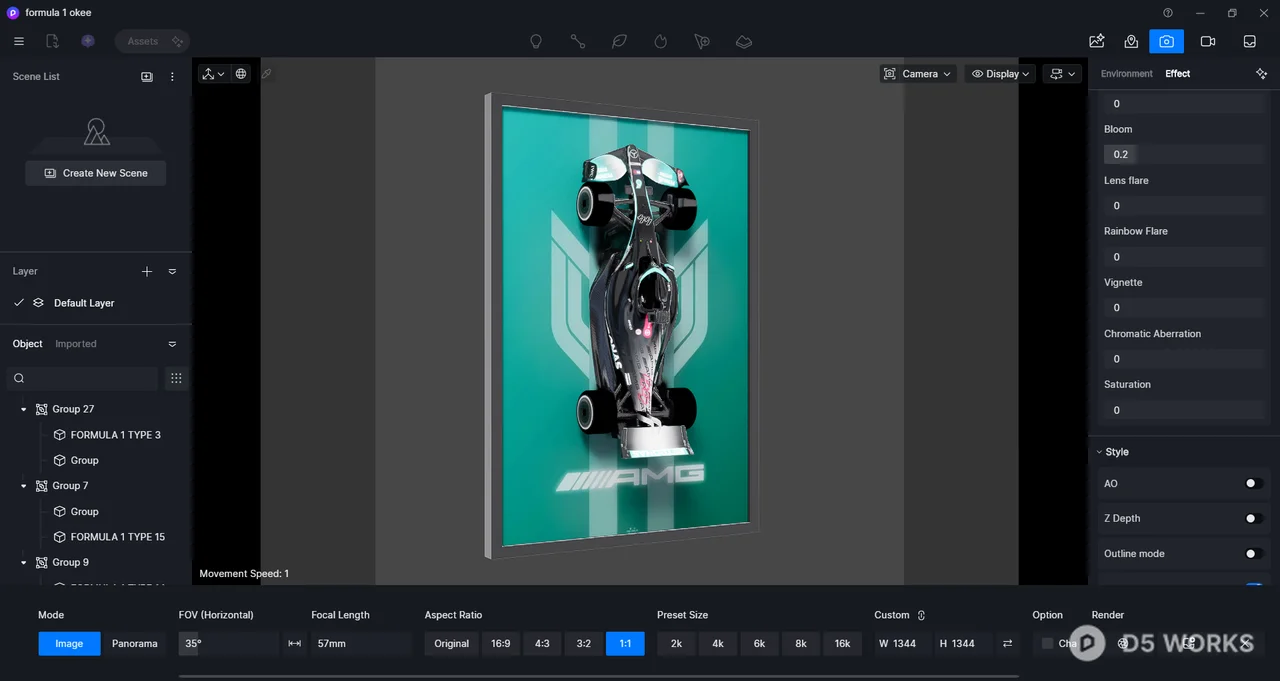Viewport: 1280px width, 681px height.
Task: Open the hamburger main menu
Action: (19, 41)
